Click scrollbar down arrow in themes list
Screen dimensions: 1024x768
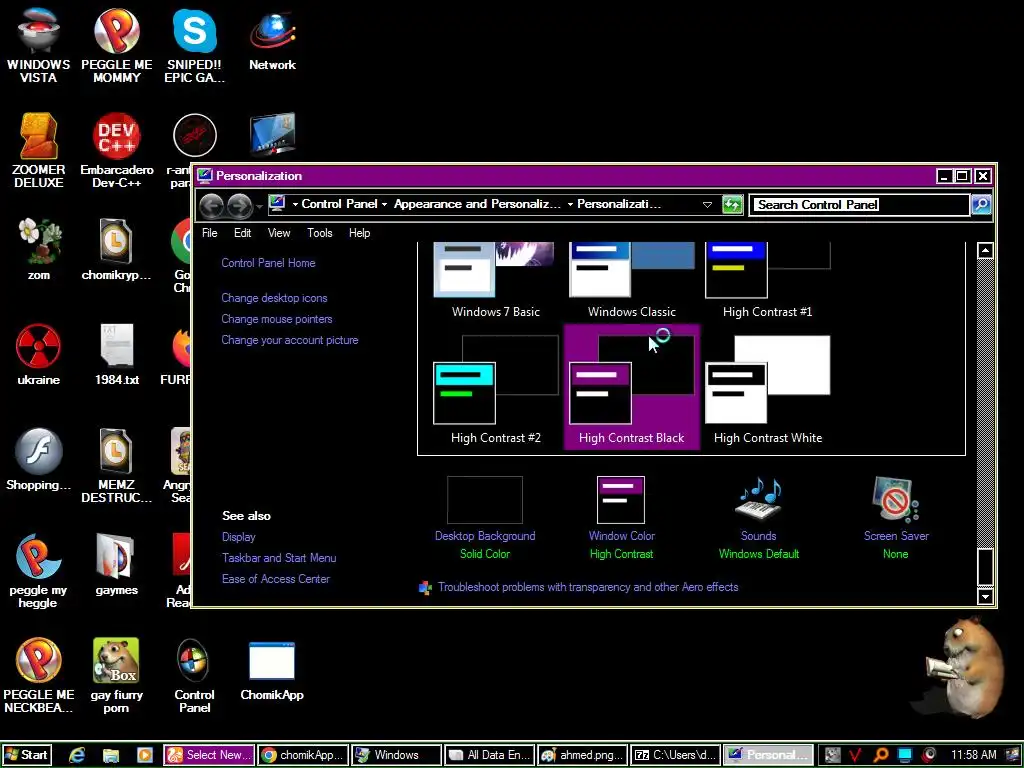pos(985,596)
